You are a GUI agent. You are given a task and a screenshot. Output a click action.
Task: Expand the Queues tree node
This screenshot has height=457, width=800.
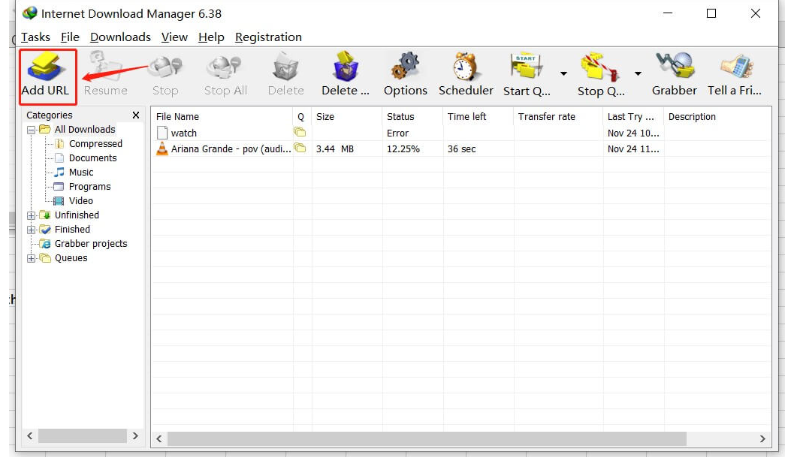click(x=31, y=258)
